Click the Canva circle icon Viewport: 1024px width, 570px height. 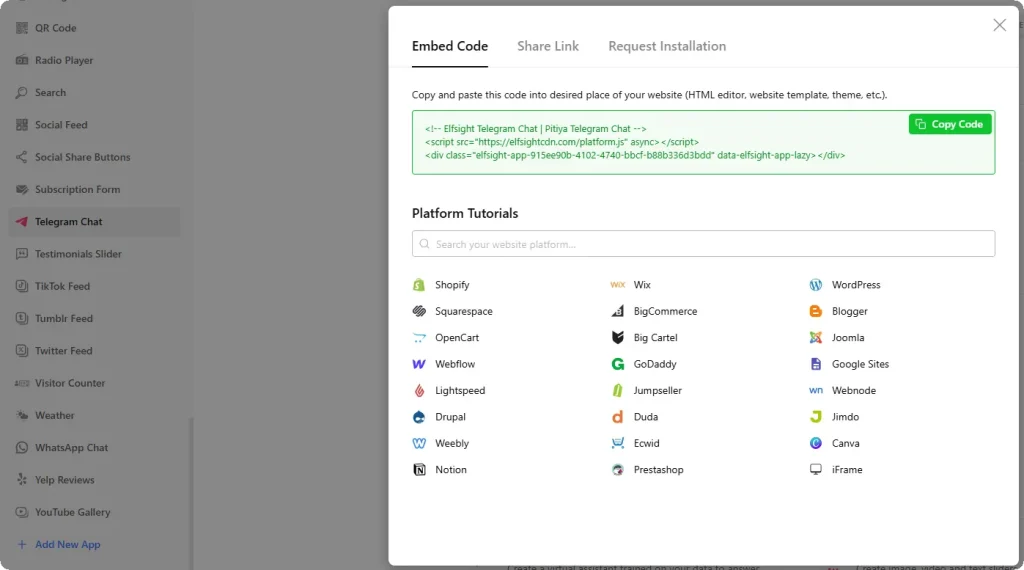[816, 443]
